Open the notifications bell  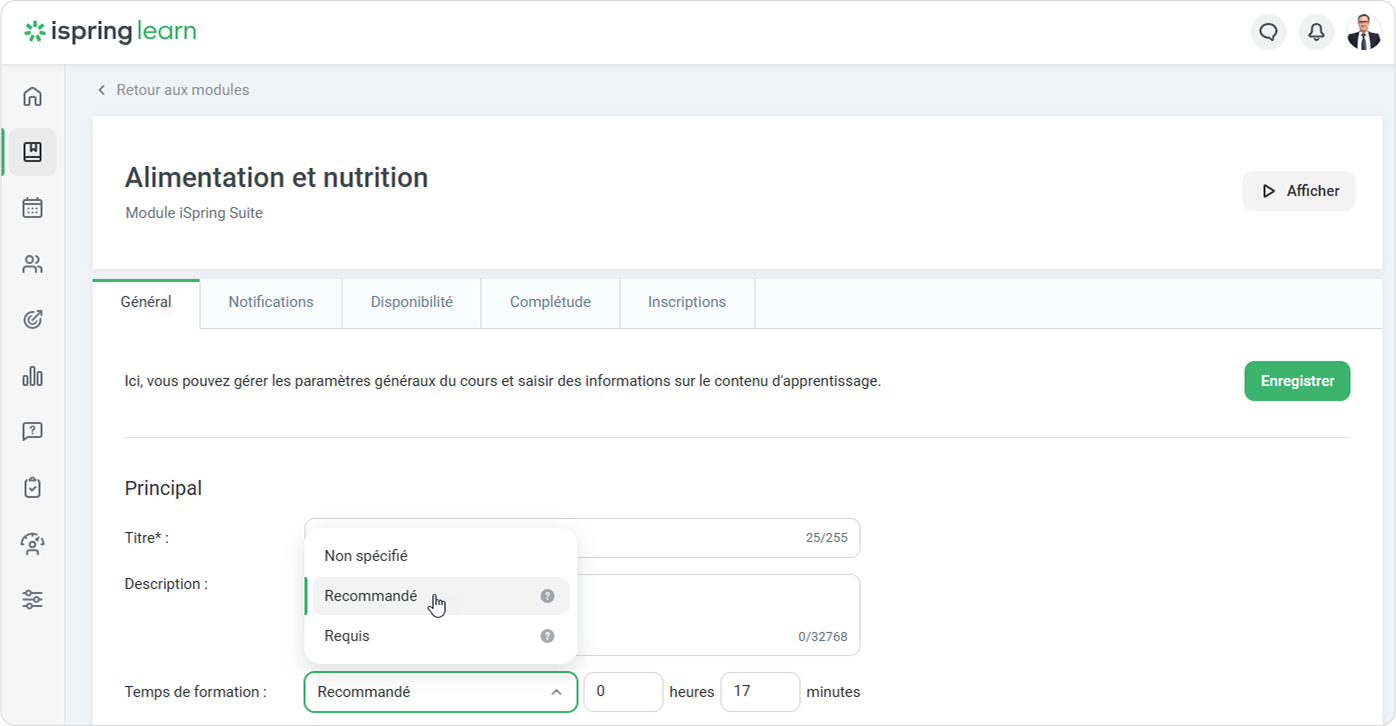point(1316,32)
